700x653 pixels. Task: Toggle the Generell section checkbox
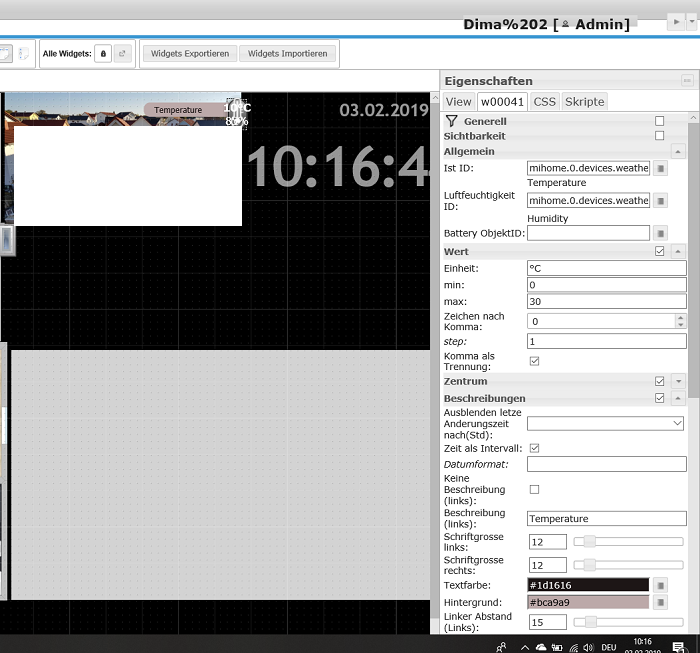coord(659,121)
